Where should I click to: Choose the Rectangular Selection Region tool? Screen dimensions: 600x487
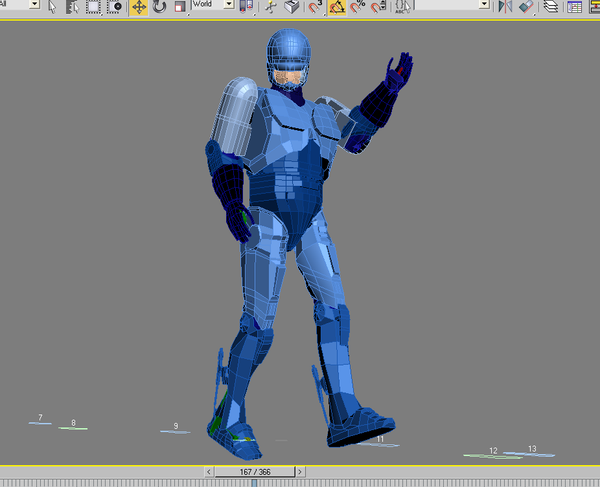(x=92, y=6)
